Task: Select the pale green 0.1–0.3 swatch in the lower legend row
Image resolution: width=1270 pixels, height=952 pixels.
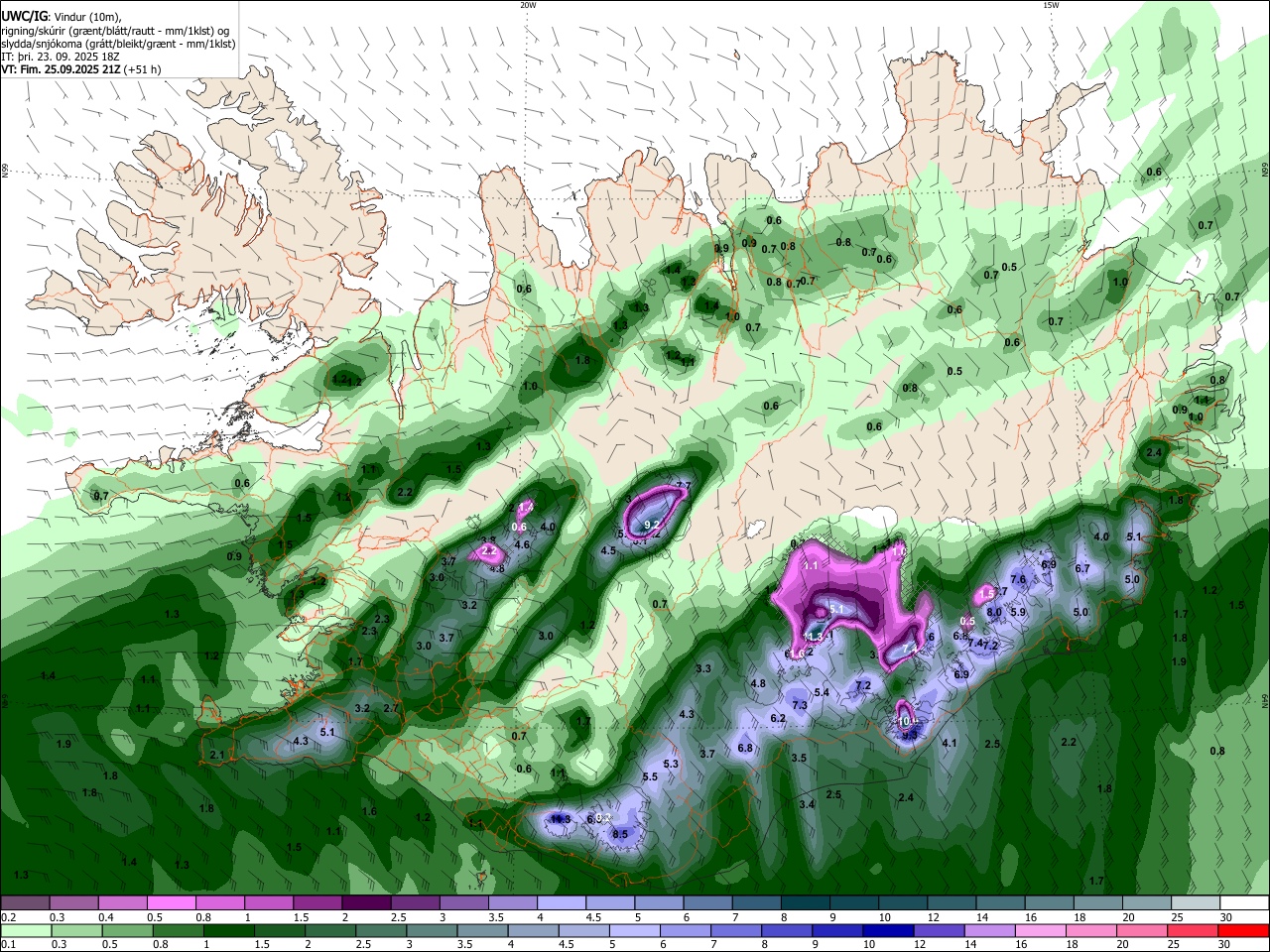Action: [28, 930]
